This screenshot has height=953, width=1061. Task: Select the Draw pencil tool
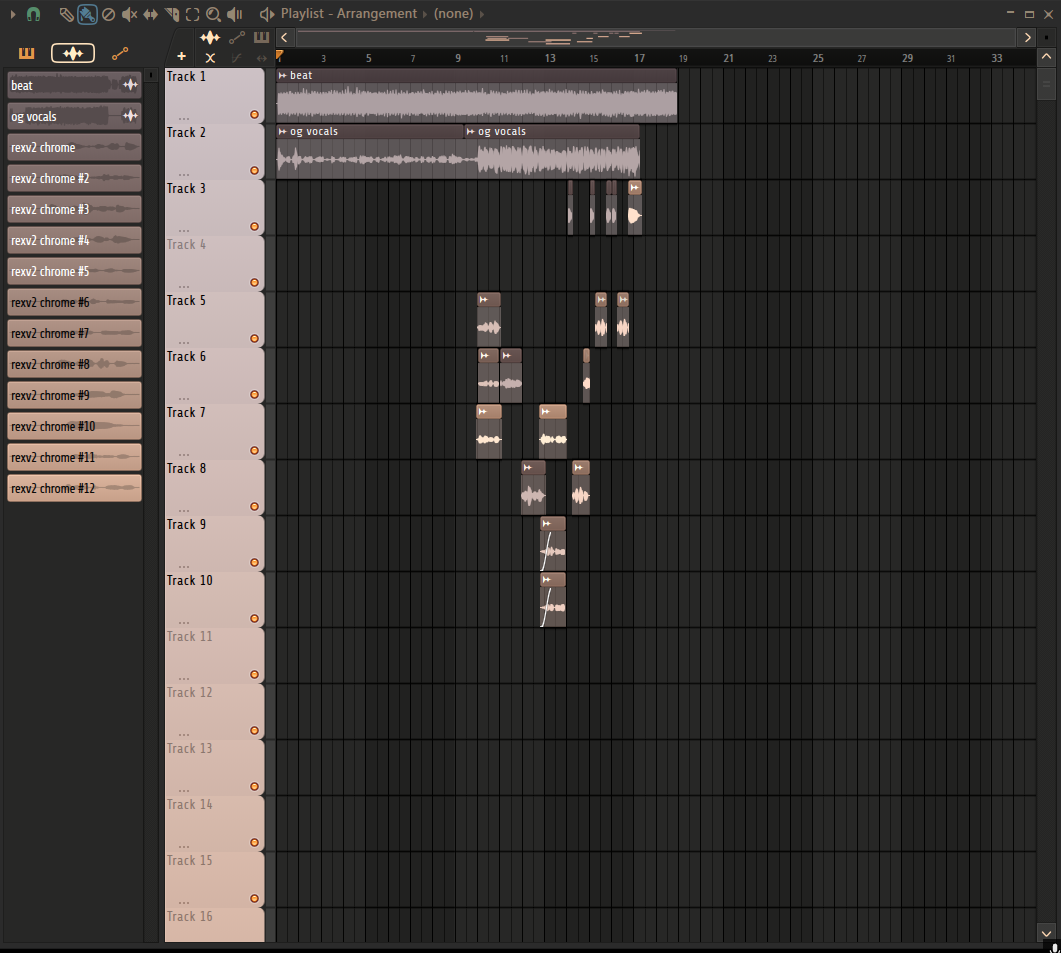coord(66,14)
